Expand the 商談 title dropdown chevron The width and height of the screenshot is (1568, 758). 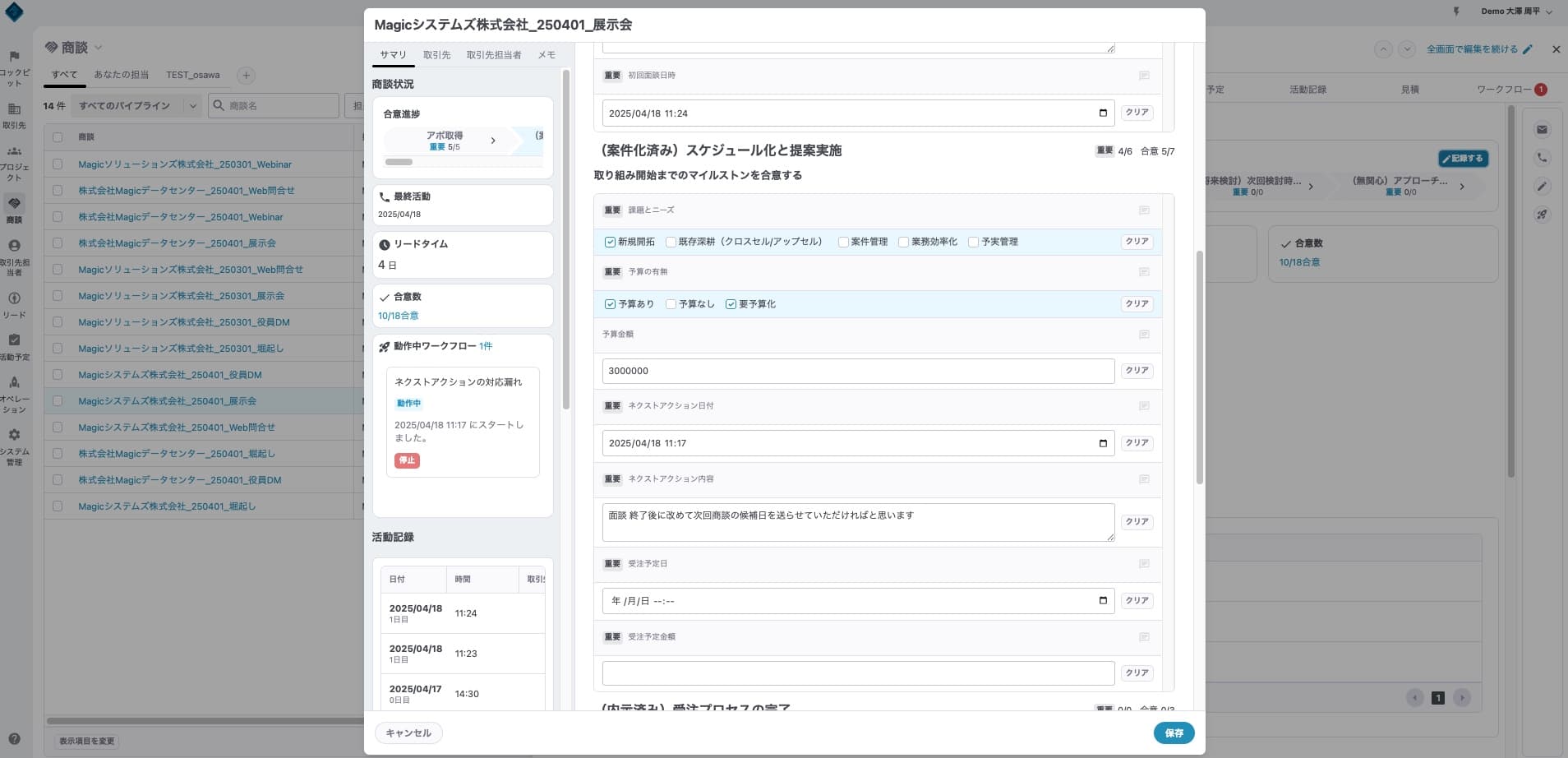(99, 47)
